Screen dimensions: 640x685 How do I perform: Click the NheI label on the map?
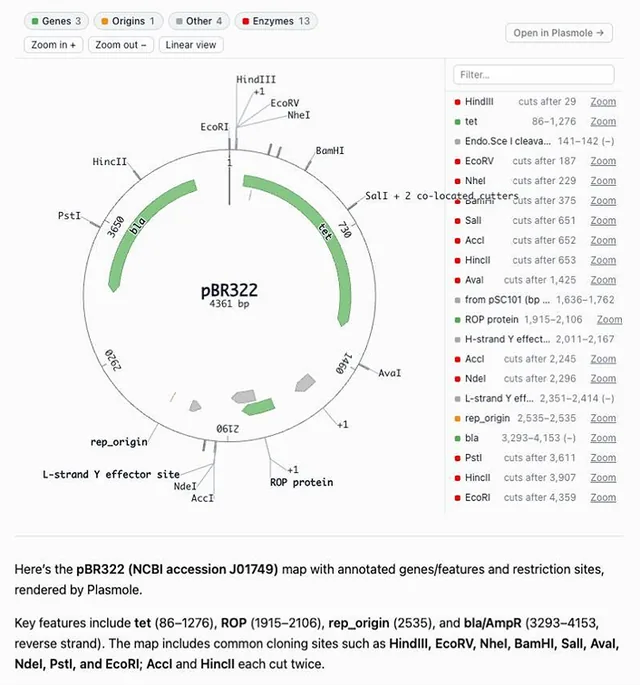[299, 115]
